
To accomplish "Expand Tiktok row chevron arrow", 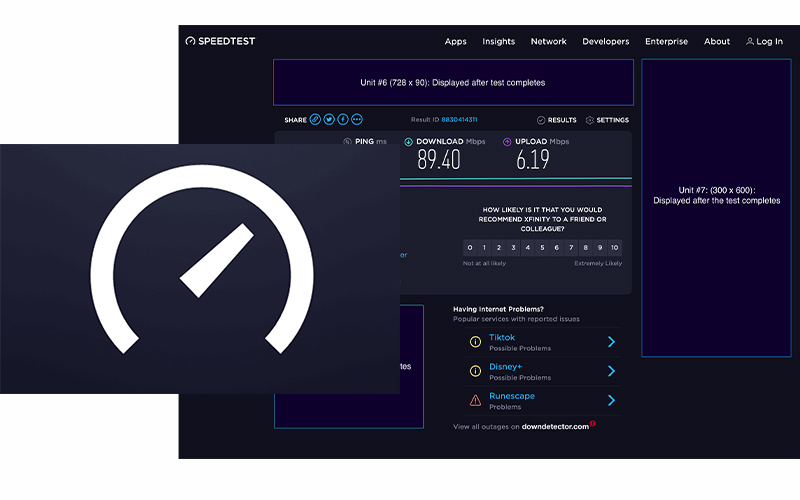I will pos(611,341).
